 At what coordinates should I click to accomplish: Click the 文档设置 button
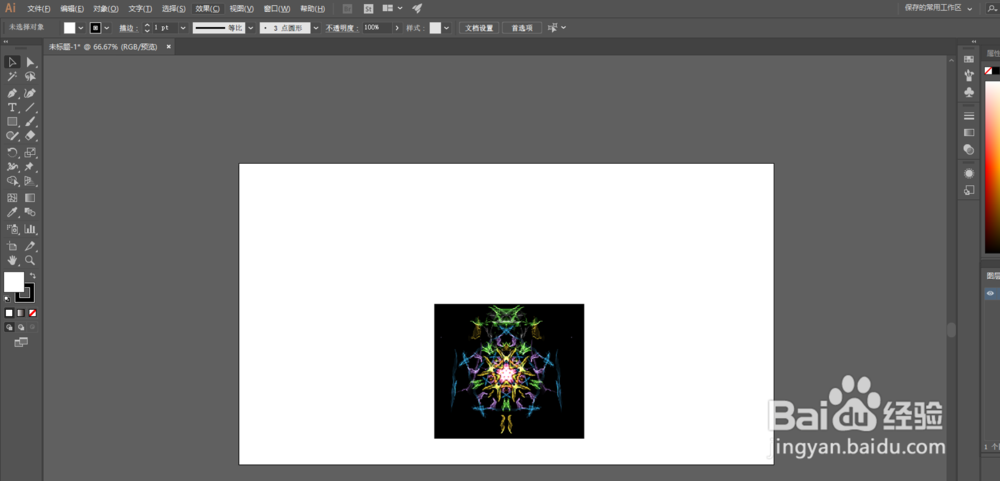click(479, 28)
